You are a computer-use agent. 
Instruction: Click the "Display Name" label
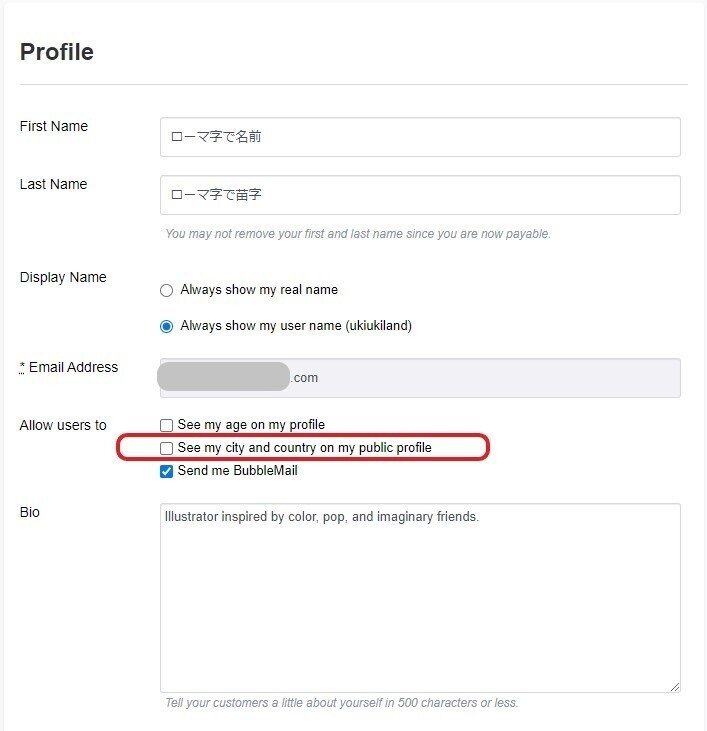tap(63, 277)
